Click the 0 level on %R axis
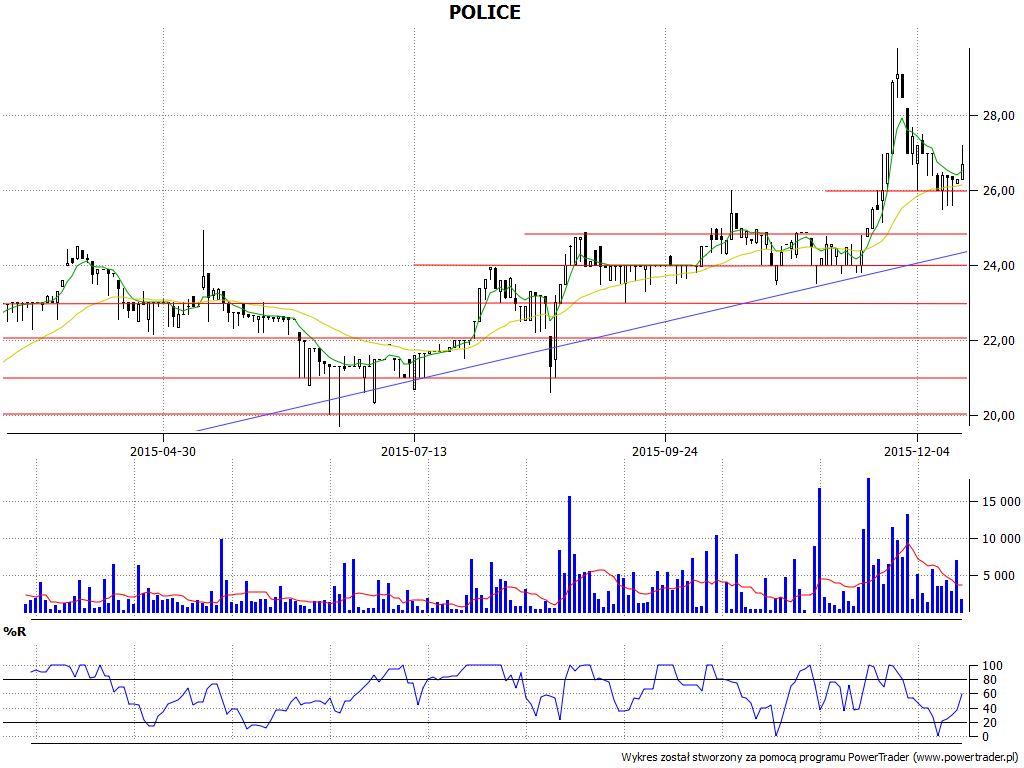Image resolution: width=1024 pixels, height=768 pixels. [x=986, y=737]
